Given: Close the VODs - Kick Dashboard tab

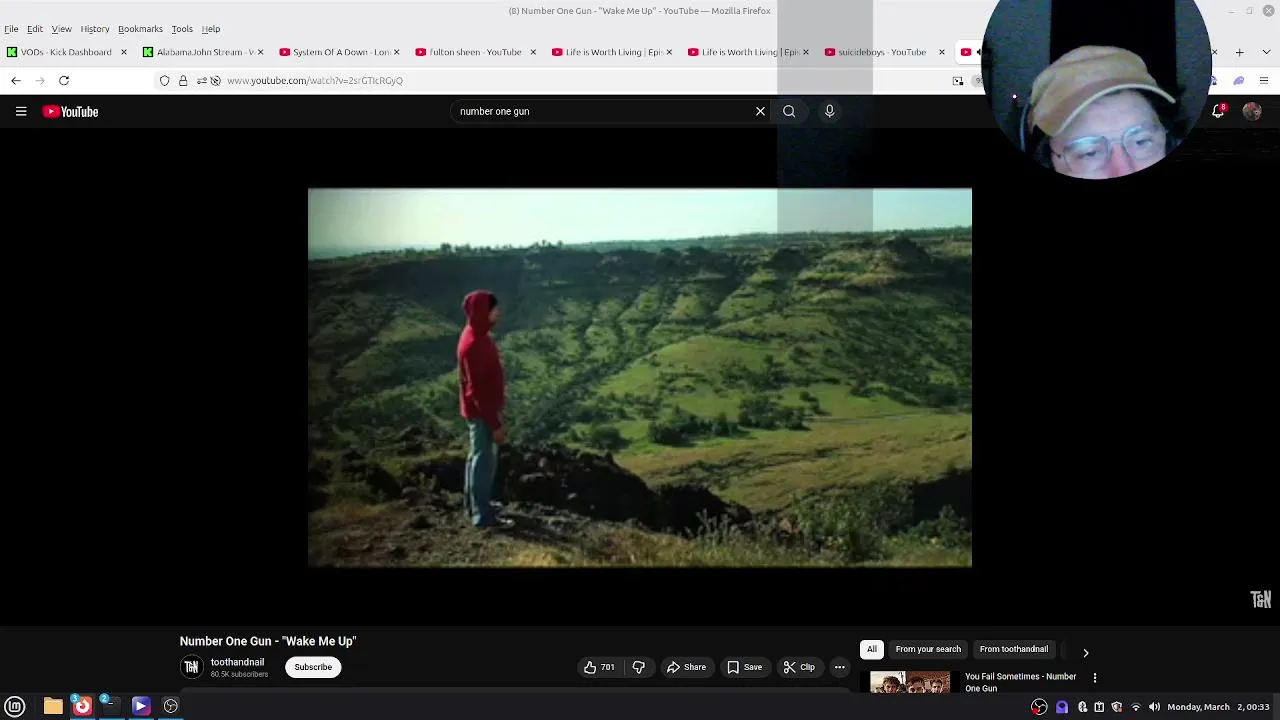Looking at the screenshot, I should coord(124,52).
